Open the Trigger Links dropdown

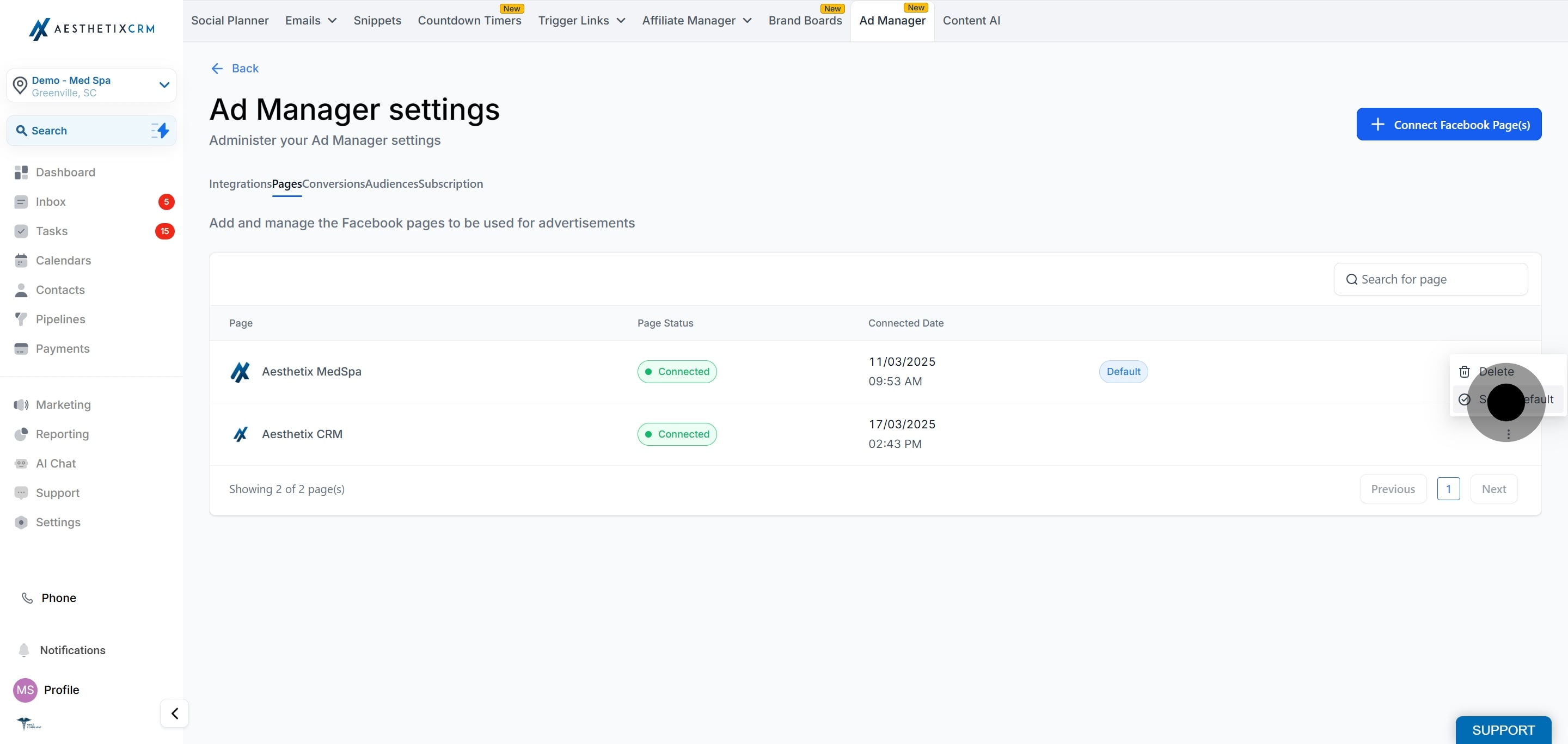click(581, 21)
